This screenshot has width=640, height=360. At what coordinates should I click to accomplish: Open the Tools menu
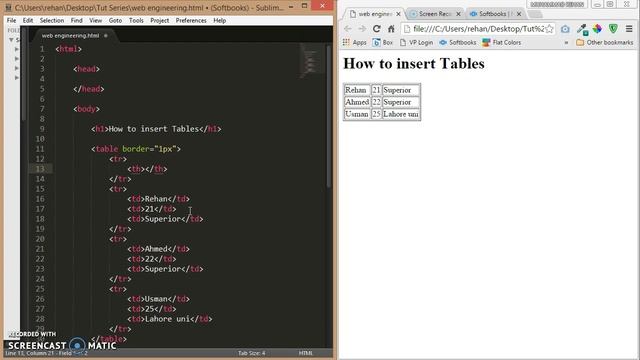[x=136, y=20]
